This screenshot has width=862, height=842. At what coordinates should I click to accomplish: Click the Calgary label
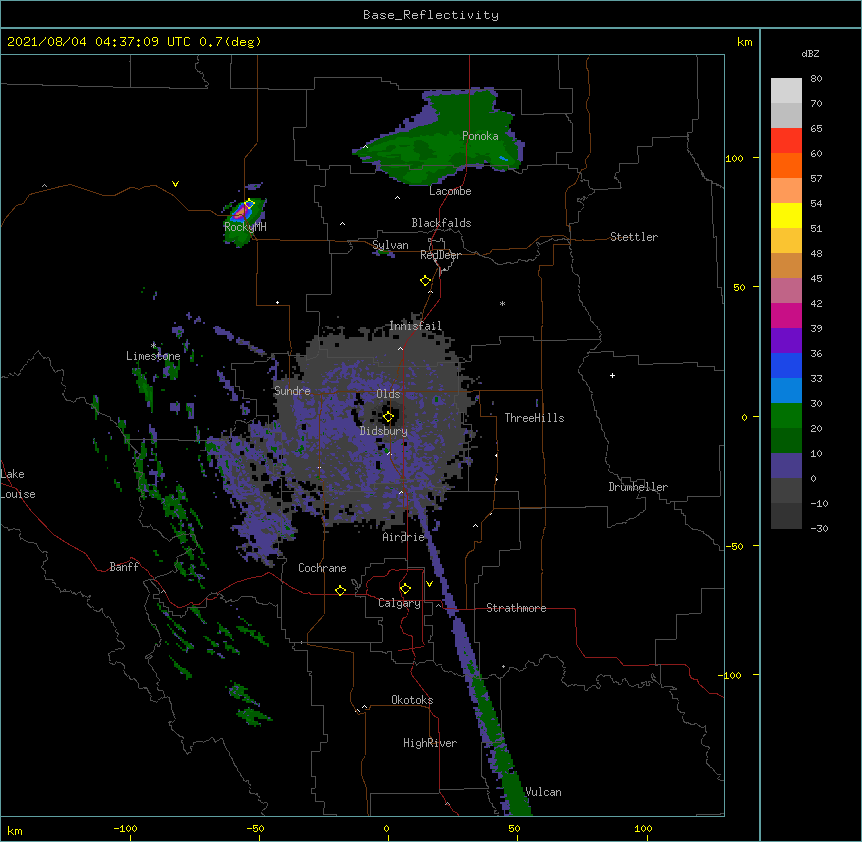pyautogui.click(x=399, y=603)
